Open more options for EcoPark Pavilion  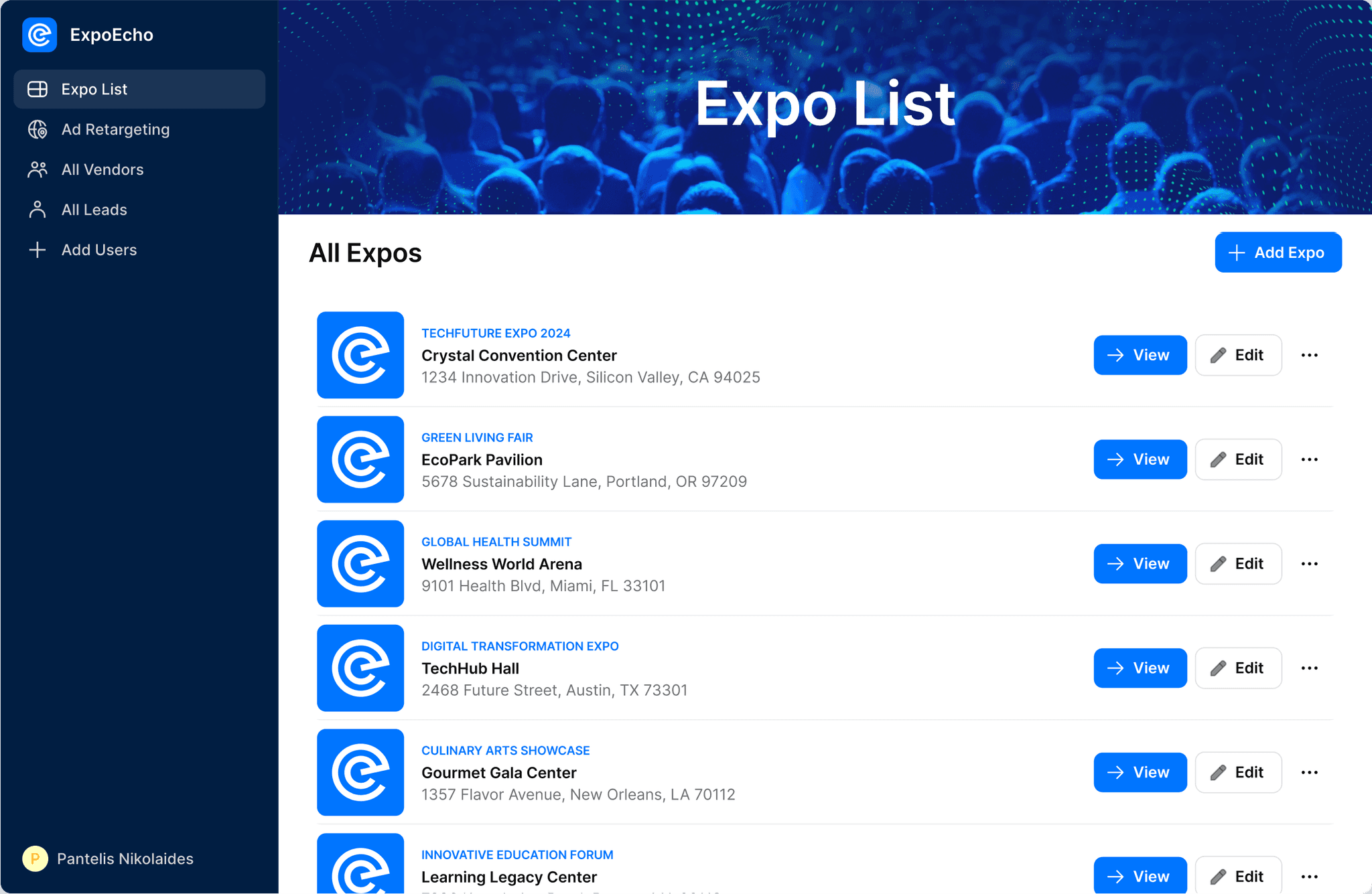1309,459
